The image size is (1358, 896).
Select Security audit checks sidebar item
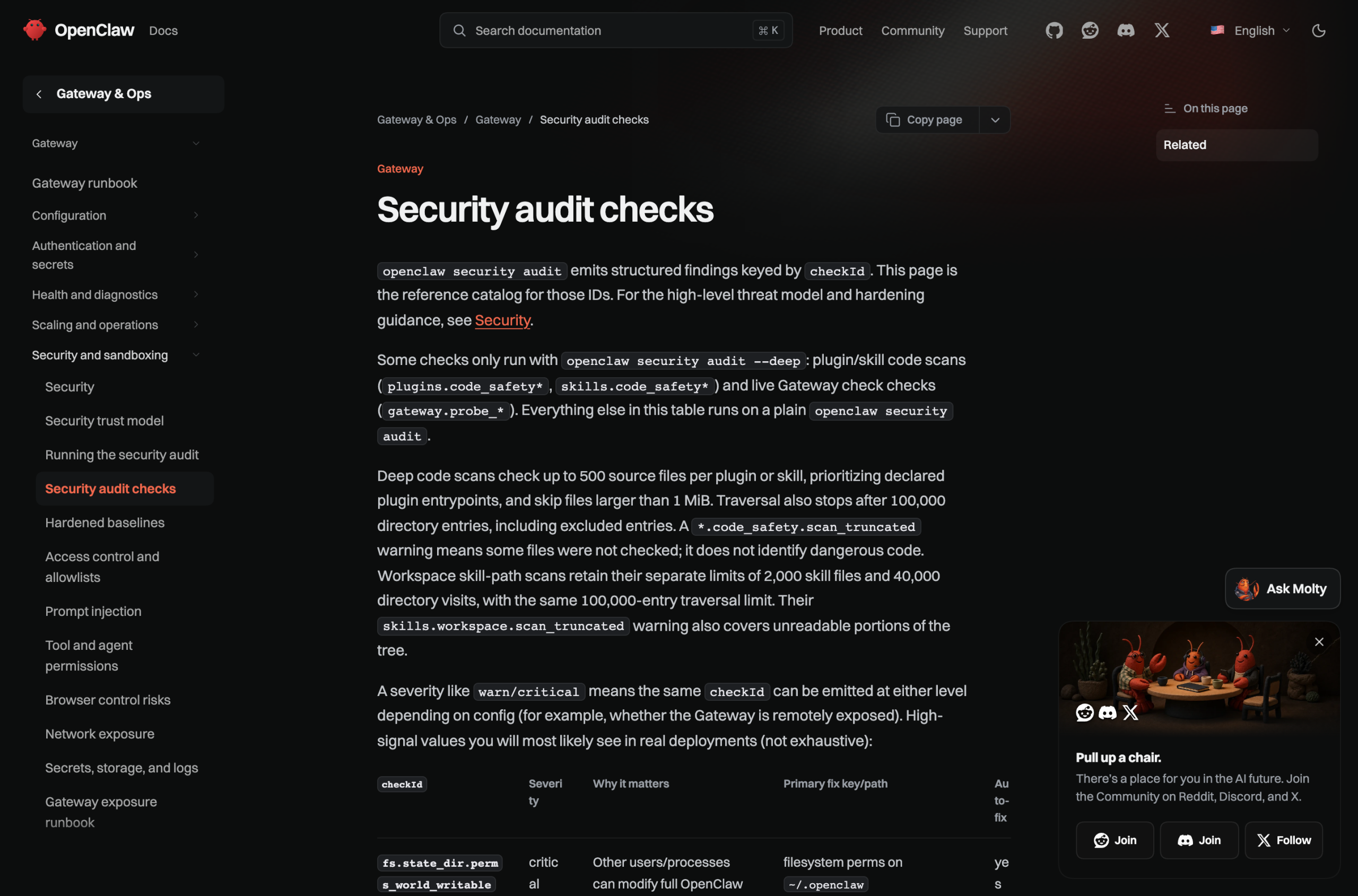[125, 489]
